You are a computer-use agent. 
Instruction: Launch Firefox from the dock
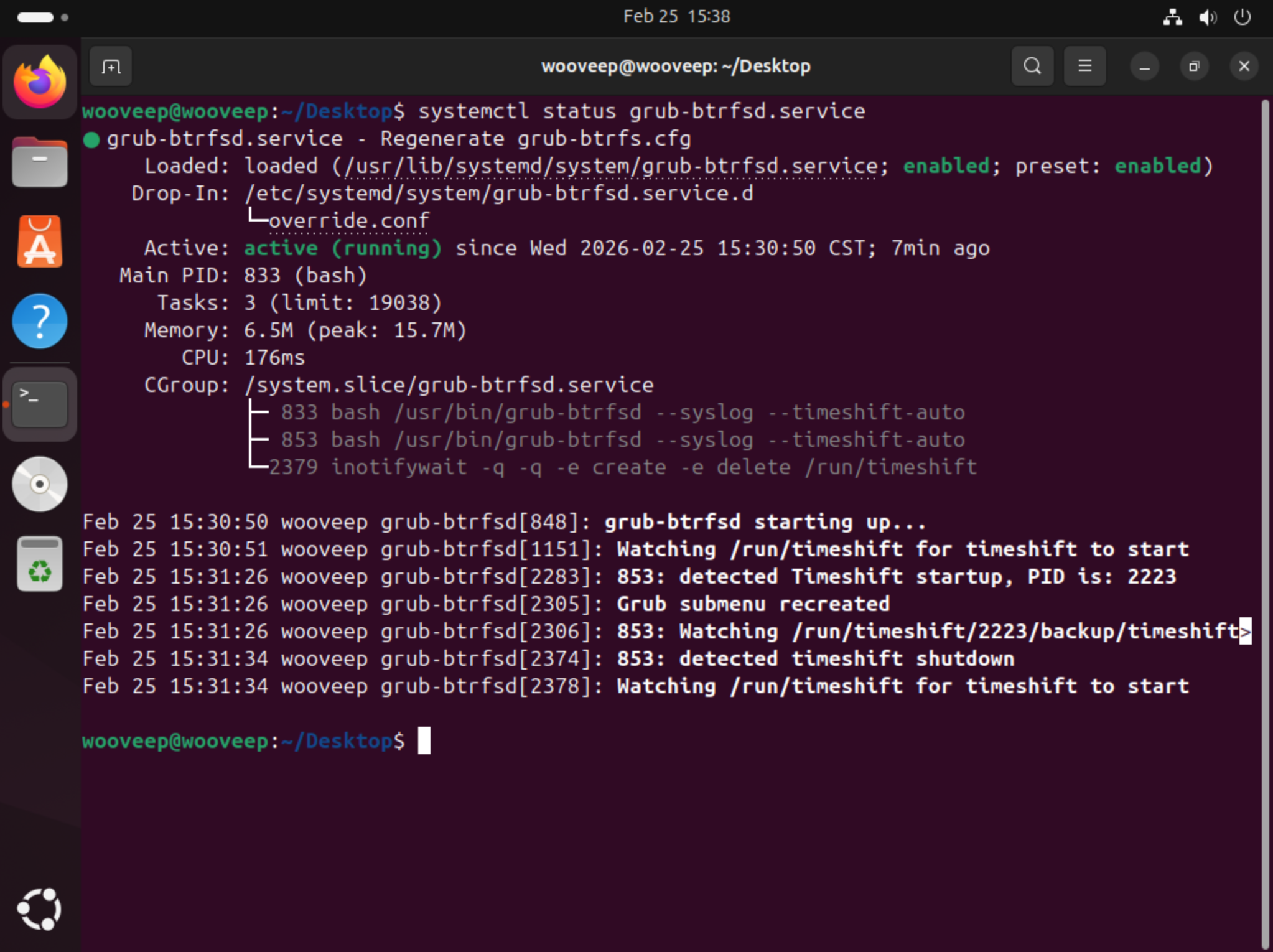[x=40, y=83]
